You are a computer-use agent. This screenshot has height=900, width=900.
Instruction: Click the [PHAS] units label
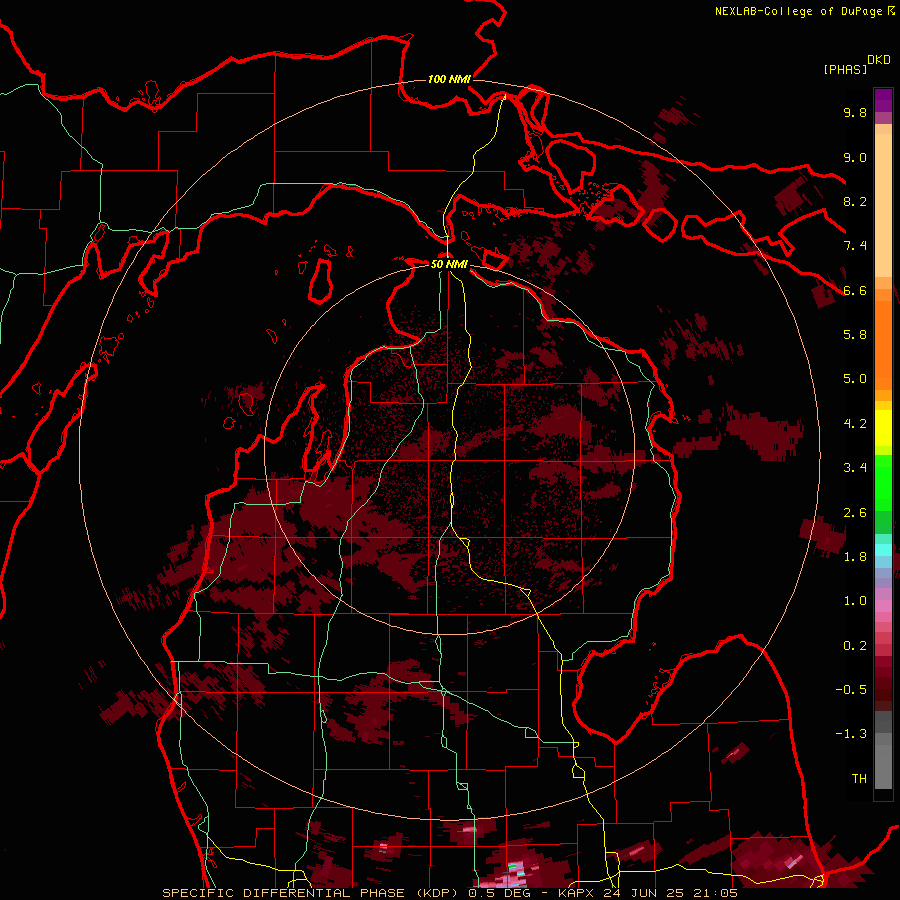point(845,69)
